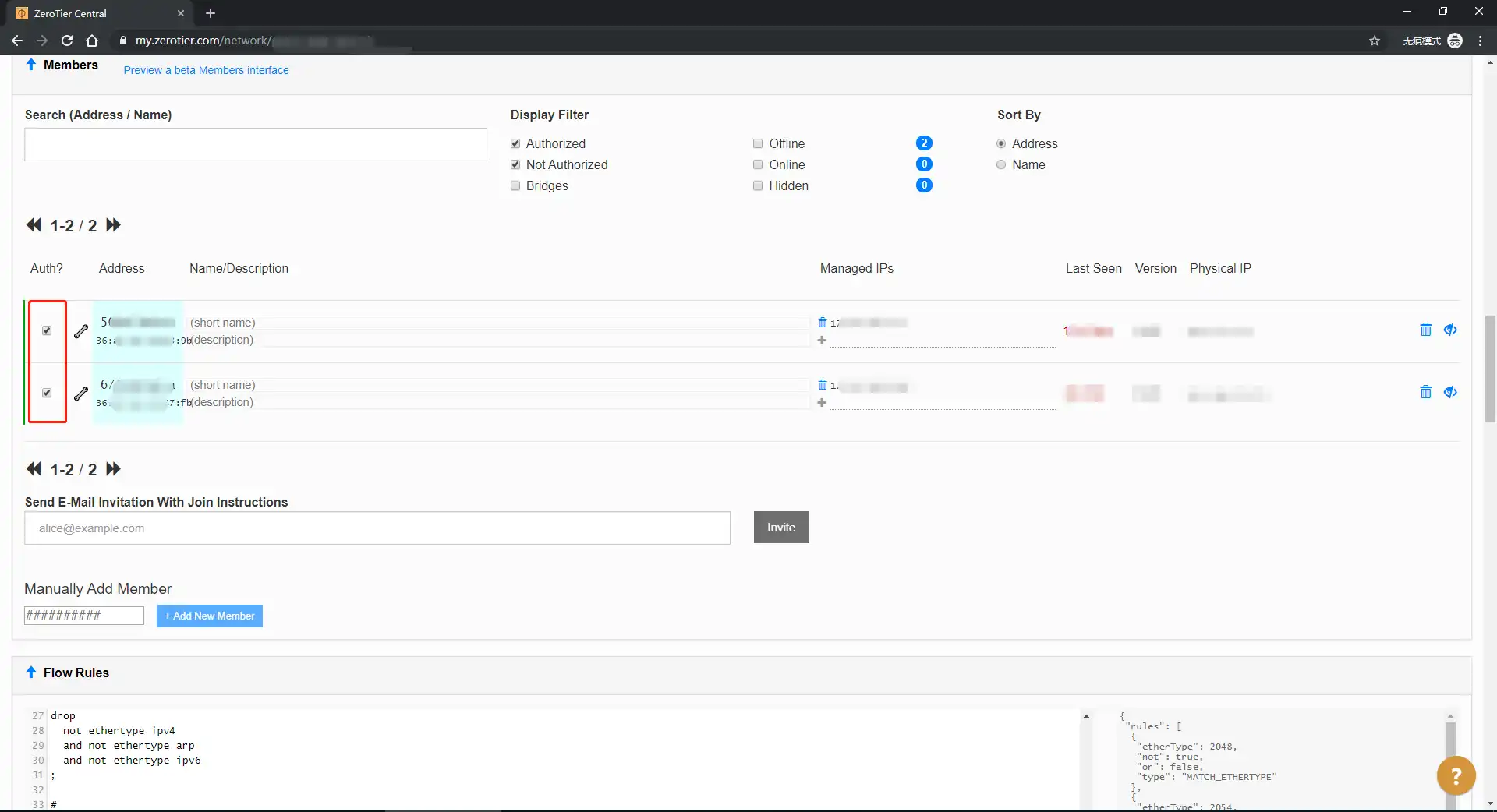Enable the Hidden display filter
Image resolution: width=1497 pixels, height=812 pixels.
(x=758, y=185)
